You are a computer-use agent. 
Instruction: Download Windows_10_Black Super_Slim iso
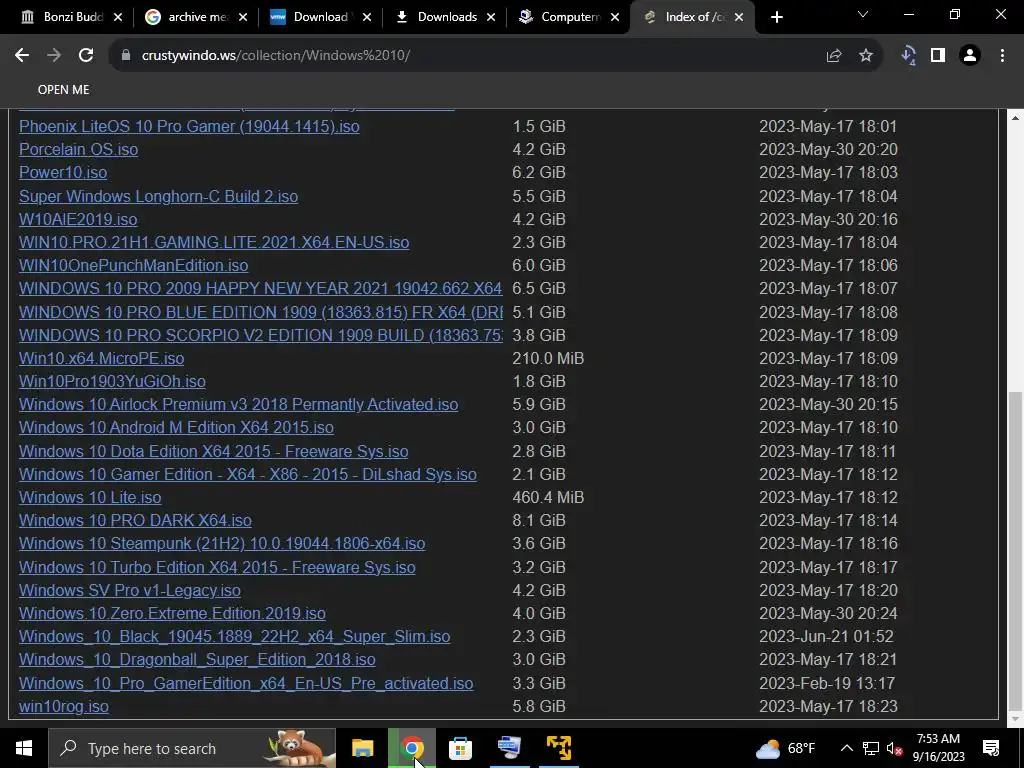(x=234, y=636)
